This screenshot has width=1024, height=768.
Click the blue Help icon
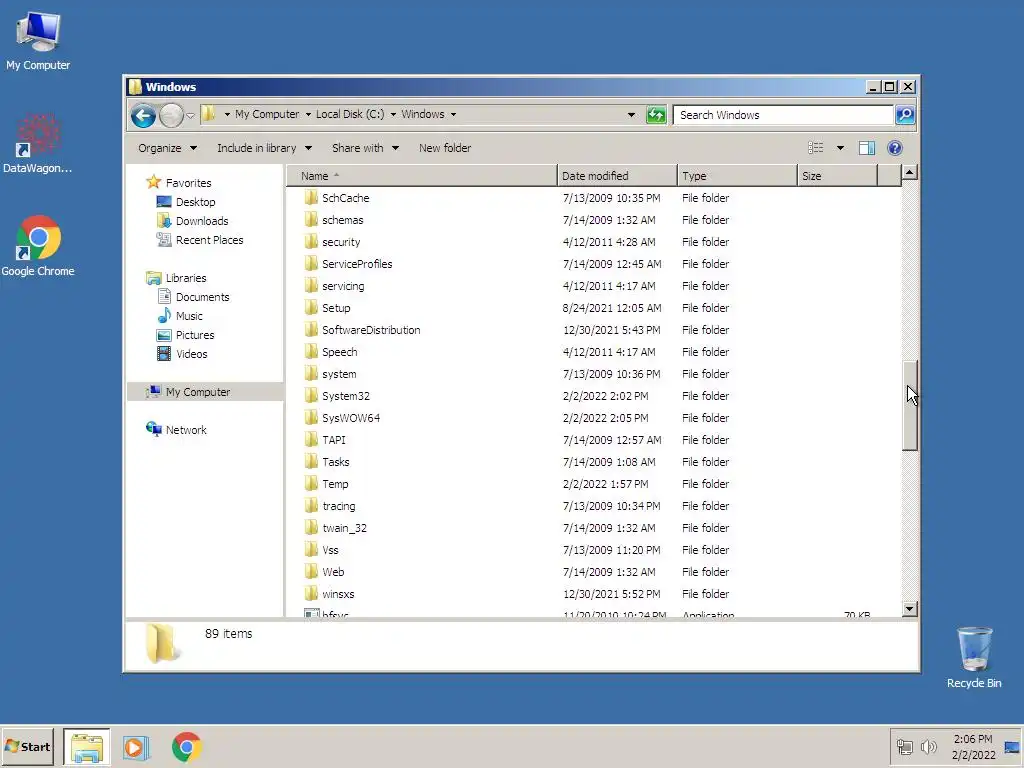(x=895, y=148)
